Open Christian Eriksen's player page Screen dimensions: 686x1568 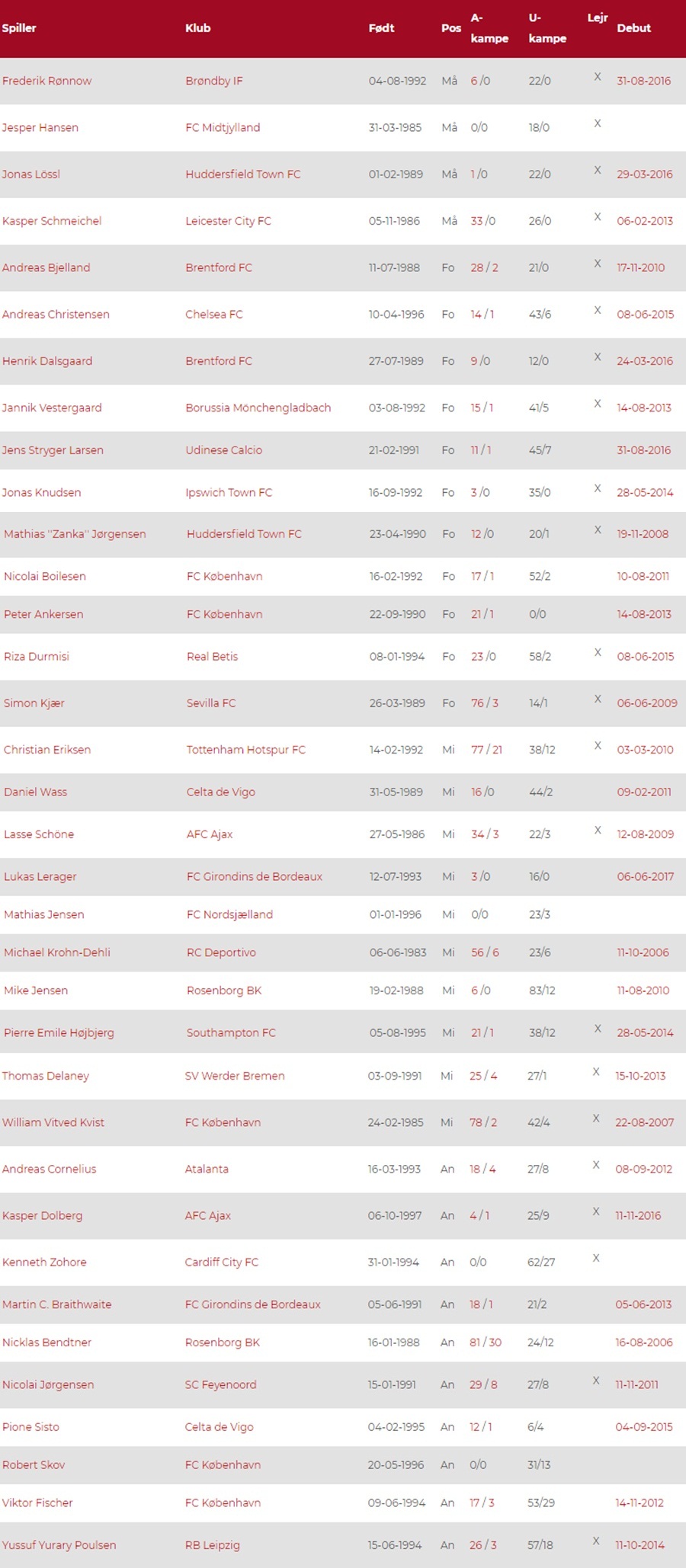coord(47,750)
